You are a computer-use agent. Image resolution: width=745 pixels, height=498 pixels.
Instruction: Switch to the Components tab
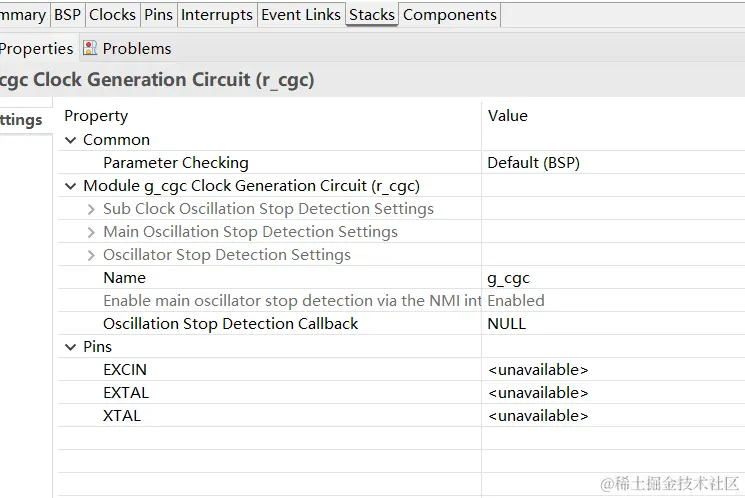pyautogui.click(x=449, y=15)
